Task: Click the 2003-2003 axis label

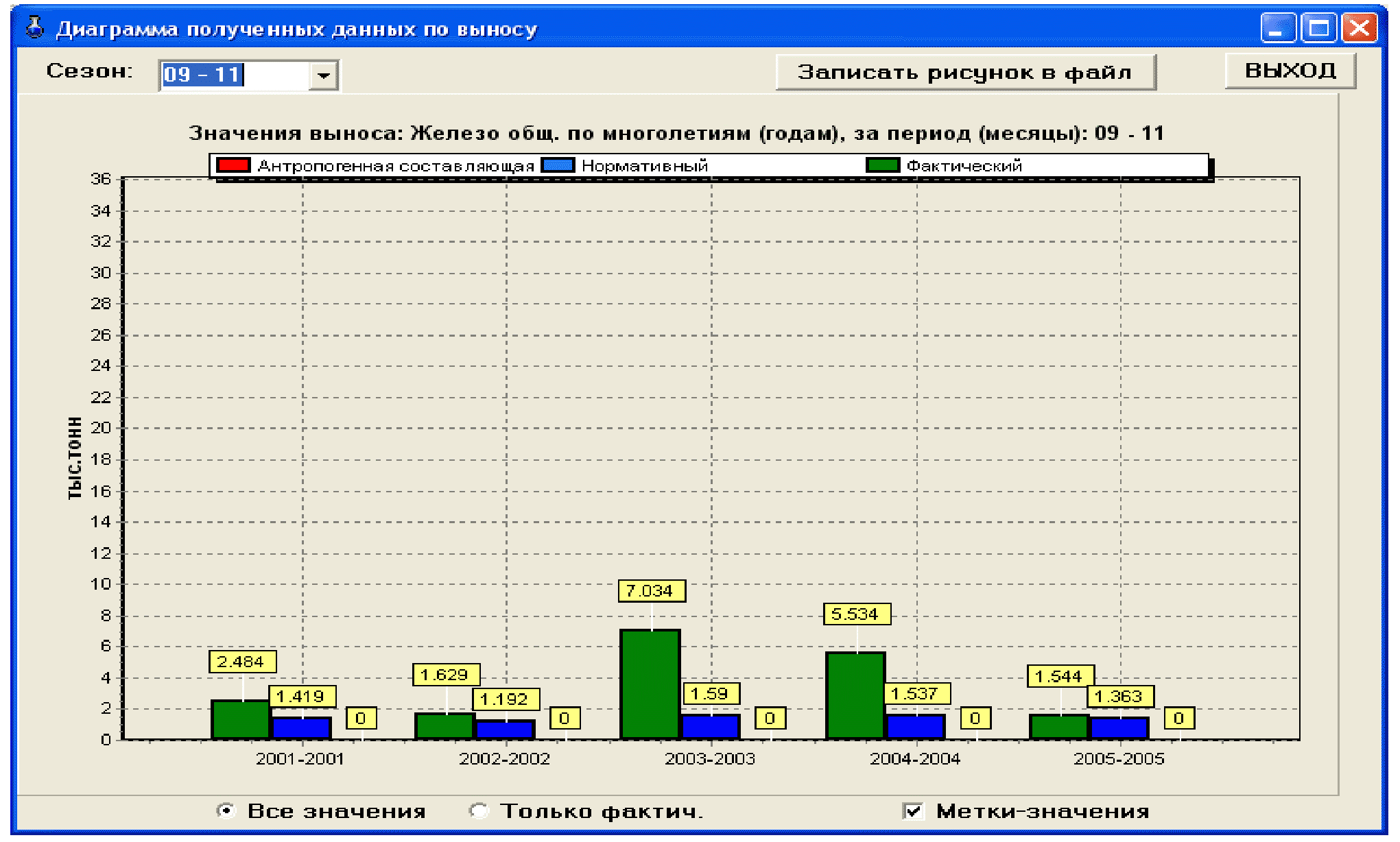Action: tap(710, 759)
